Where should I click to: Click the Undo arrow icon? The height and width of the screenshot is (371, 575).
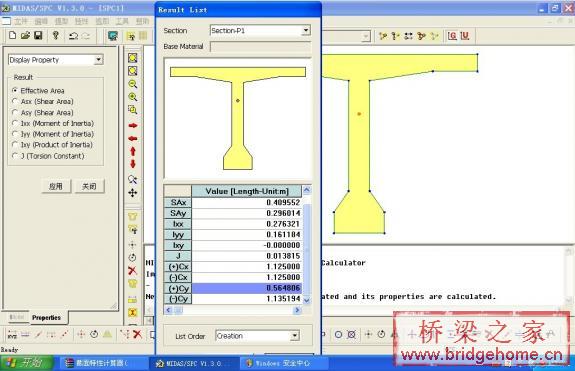click(x=73, y=36)
